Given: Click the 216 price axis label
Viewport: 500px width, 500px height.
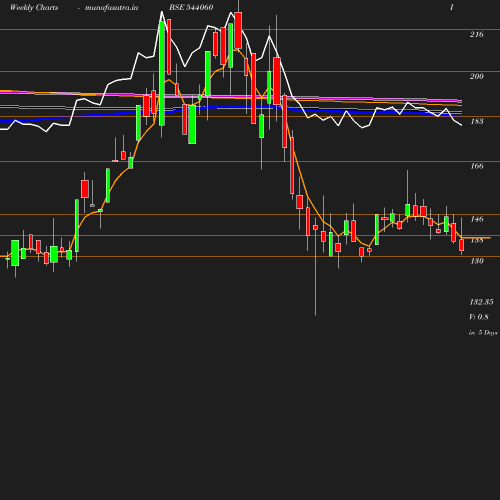Looking at the screenshot, I should [x=477, y=34].
